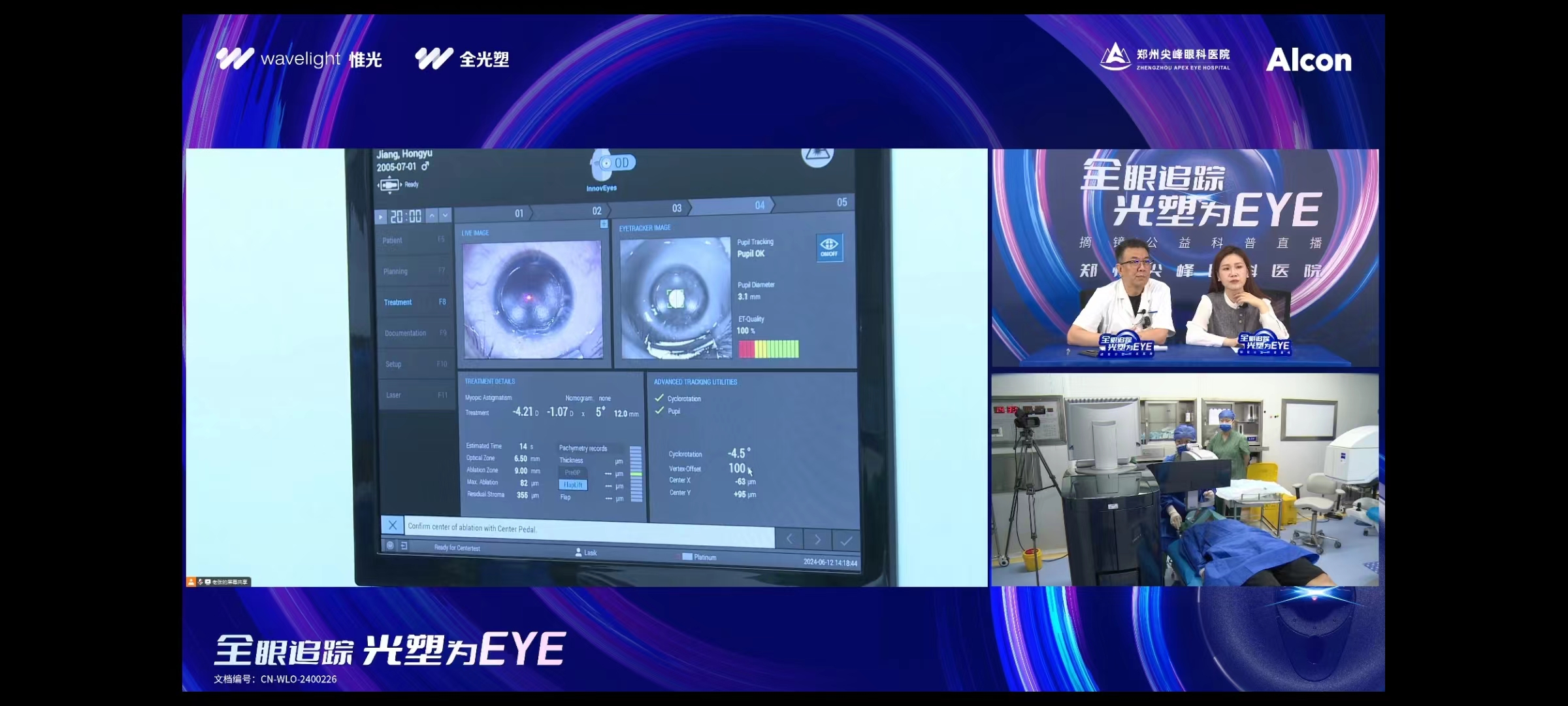Click the operating room camera panel
1568x706 pixels.
1185,480
